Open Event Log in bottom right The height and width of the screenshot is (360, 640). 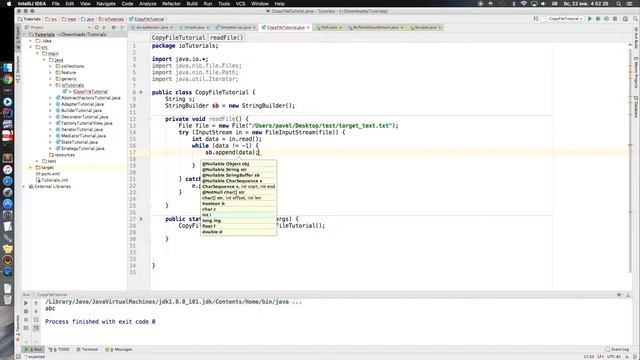tap(617, 349)
